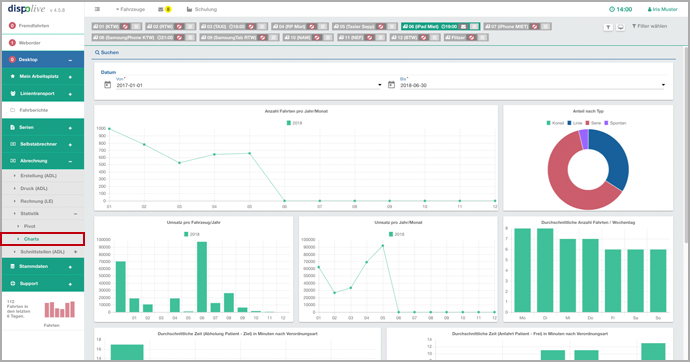Click the Von date field 2017-01-01
This screenshot has width=690, height=362.
click(248, 85)
